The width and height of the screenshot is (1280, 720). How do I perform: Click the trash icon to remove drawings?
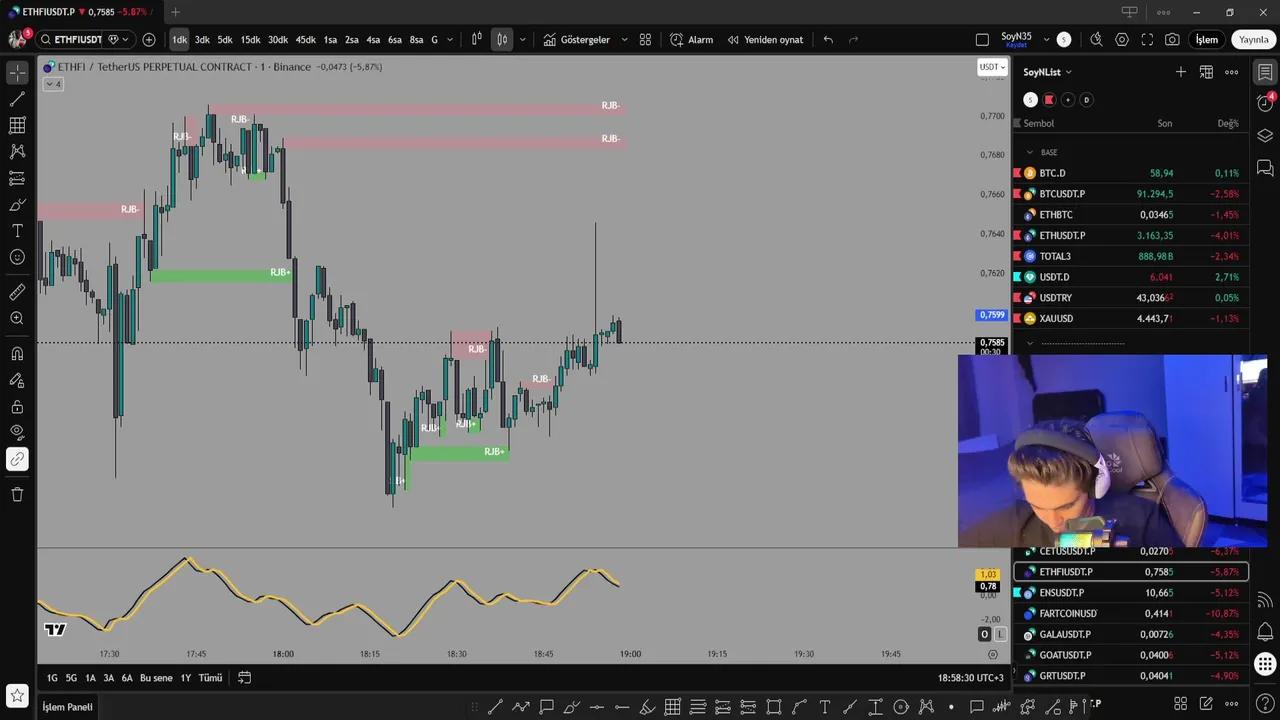pos(17,494)
